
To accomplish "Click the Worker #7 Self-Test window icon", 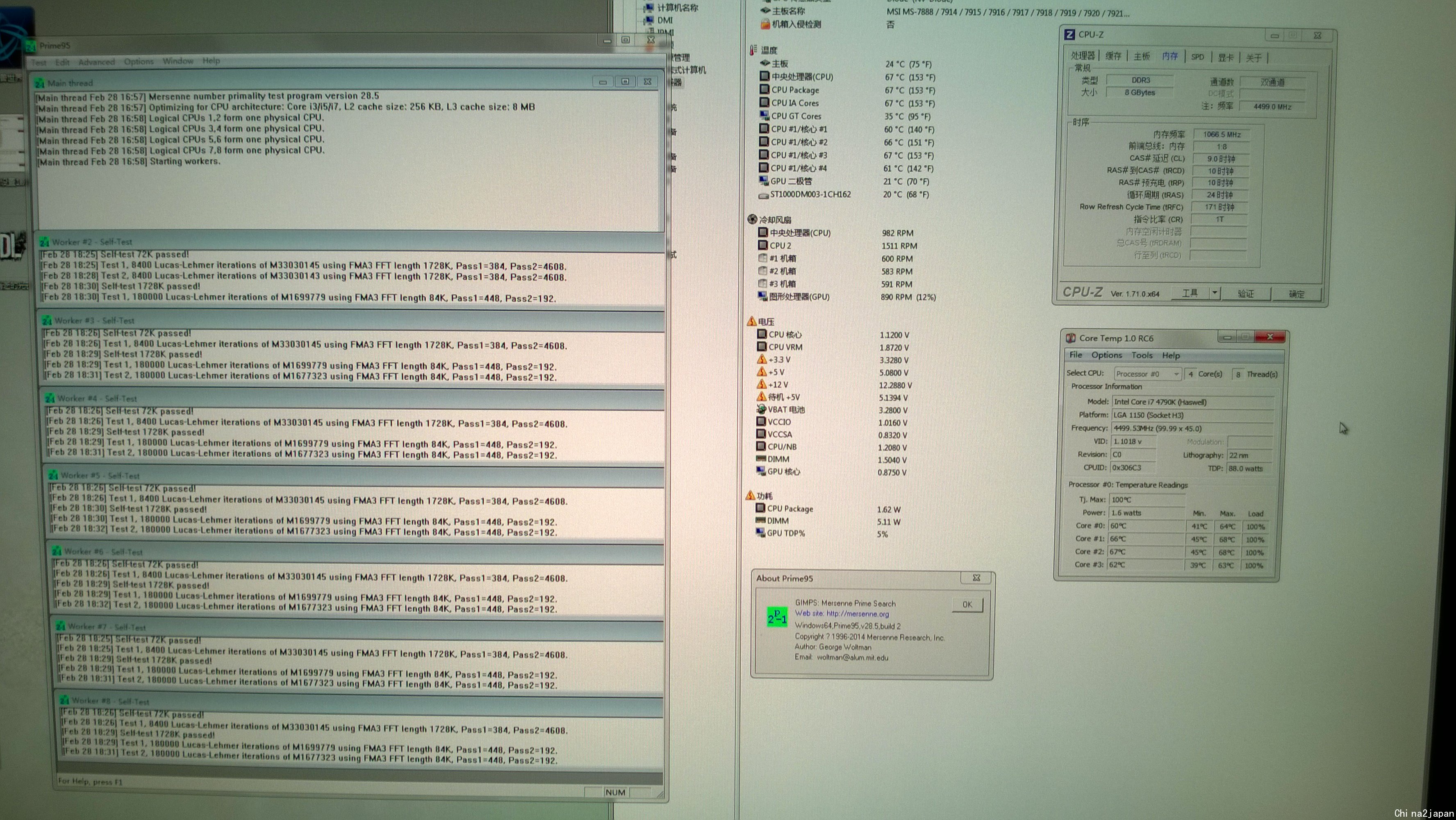I will (x=60, y=626).
